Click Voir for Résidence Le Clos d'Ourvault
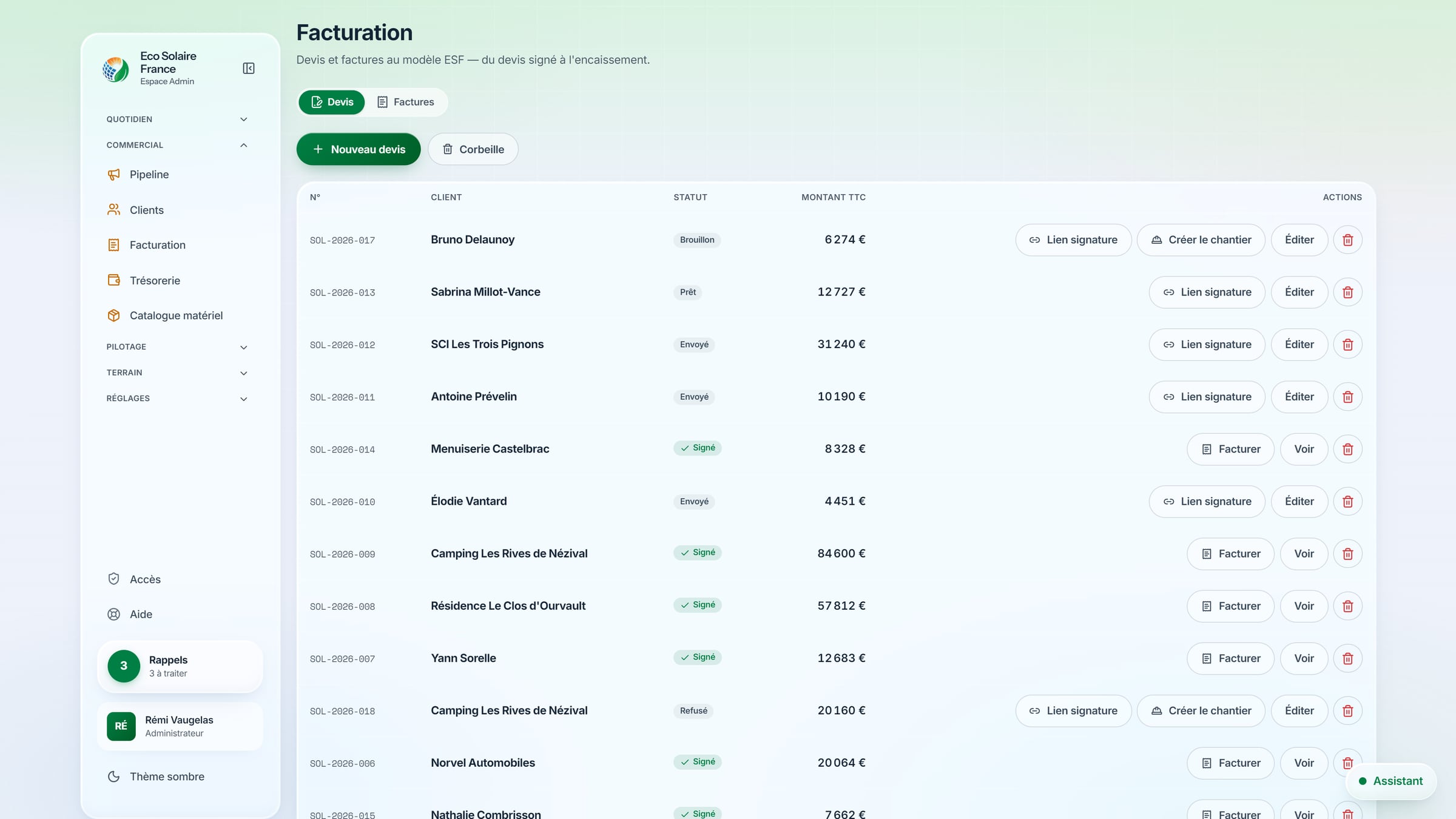 click(1304, 606)
